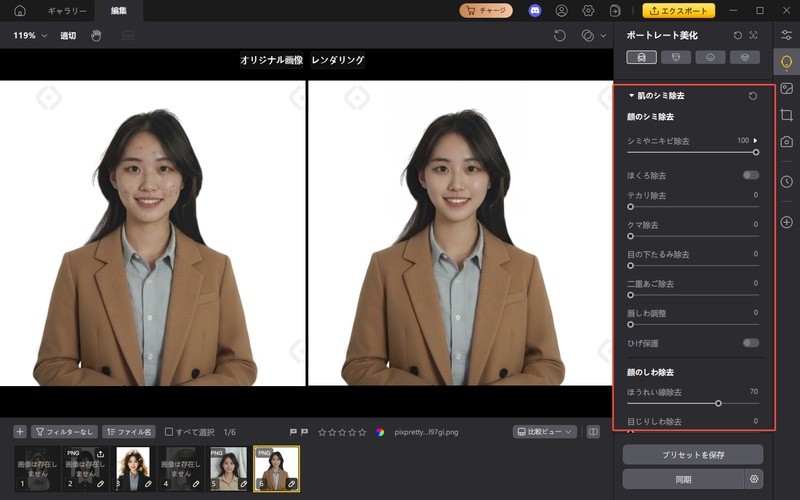The width and height of the screenshot is (800, 500).
Task: Toggle the ほくろ除去 switch
Action: coord(750,175)
